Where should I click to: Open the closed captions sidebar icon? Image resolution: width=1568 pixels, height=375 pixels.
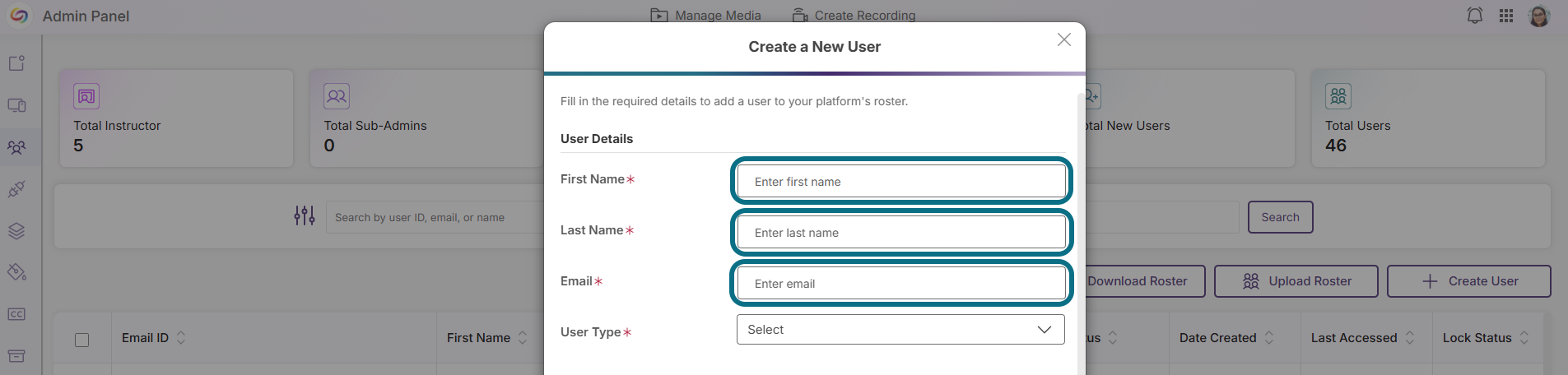[17, 314]
